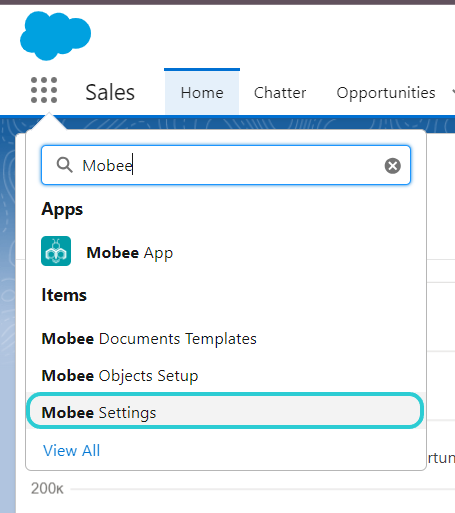
Task: Open Mobee Documents Templates item
Action: click(x=149, y=339)
